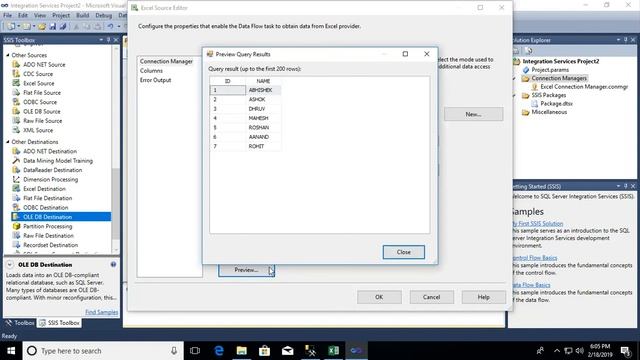The height and width of the screenshot is (360, 640).
Task: Collapse SSIS Packages folder node
Action: 514,95
